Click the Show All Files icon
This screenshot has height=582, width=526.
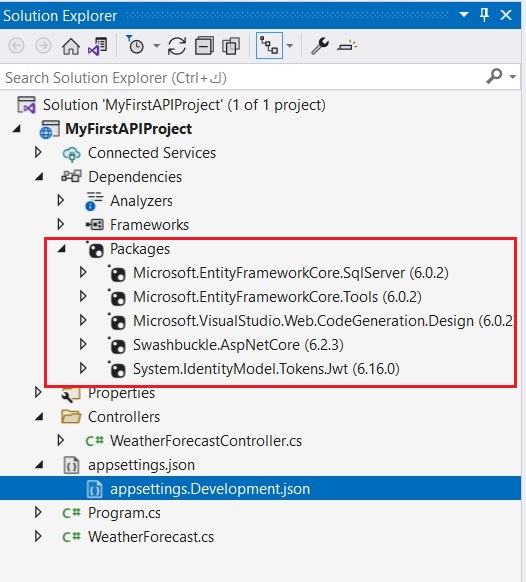pos(231,46)
